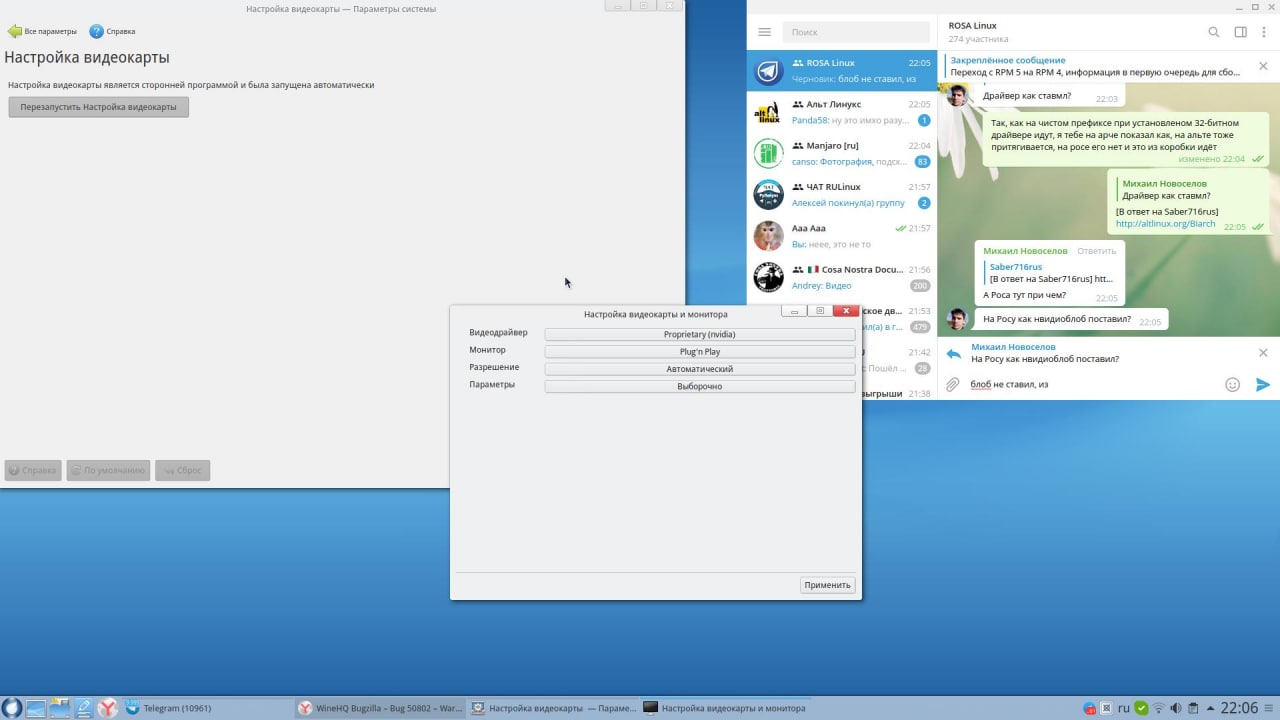Click the reply arrow icon above input
Viewport: 1280px width, 720px height.
(954, 354)
